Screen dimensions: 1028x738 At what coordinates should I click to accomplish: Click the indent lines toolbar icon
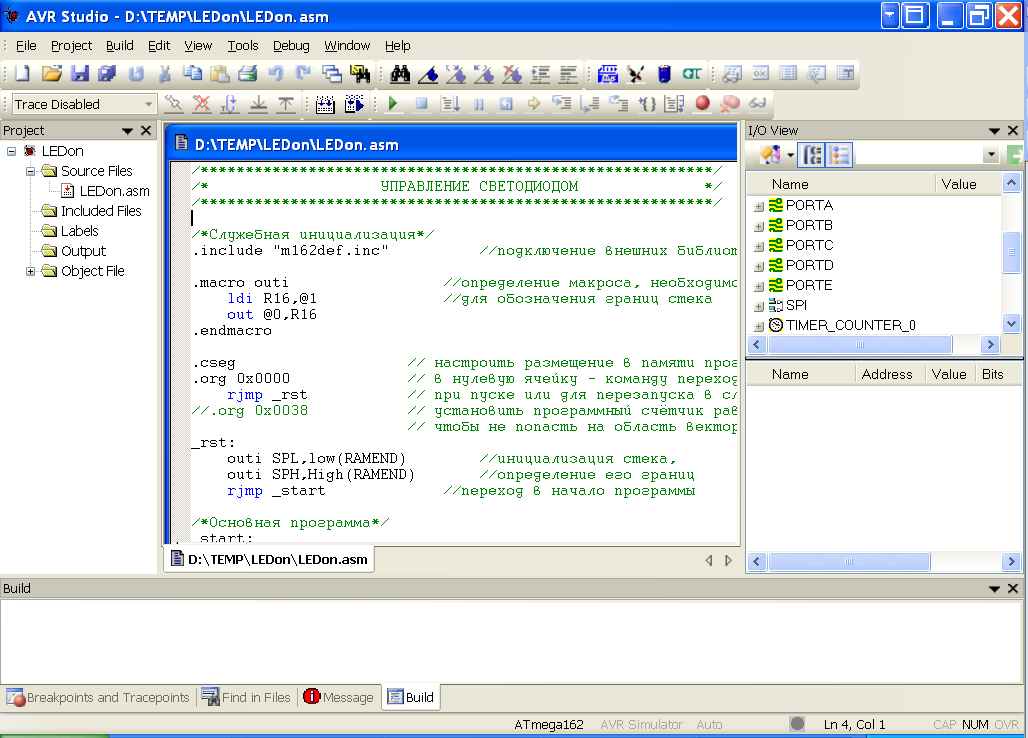pos(541,74)
